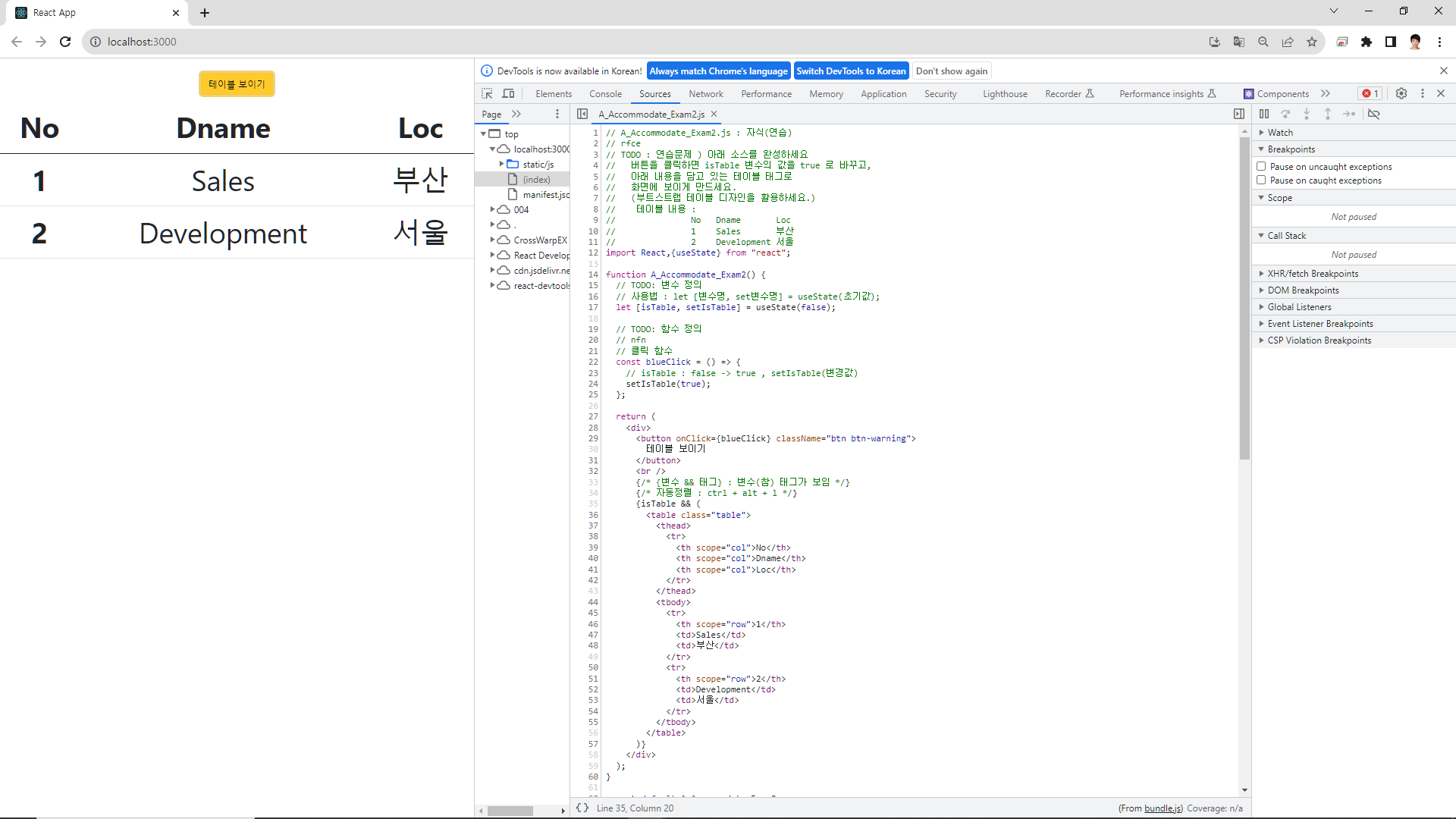Open DevTools settings gear
The width and height of the screenshot is (1456, 819).
click(1401, 93)
